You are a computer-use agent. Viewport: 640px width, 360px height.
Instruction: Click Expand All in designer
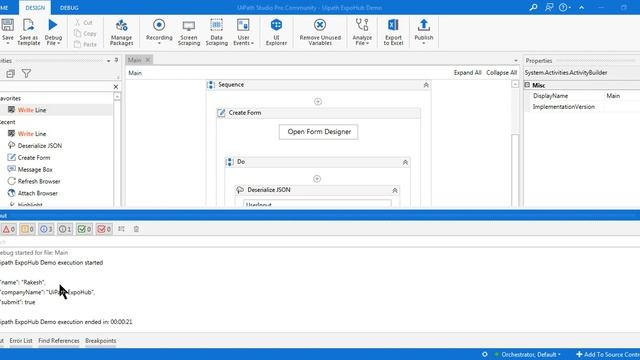467,73
